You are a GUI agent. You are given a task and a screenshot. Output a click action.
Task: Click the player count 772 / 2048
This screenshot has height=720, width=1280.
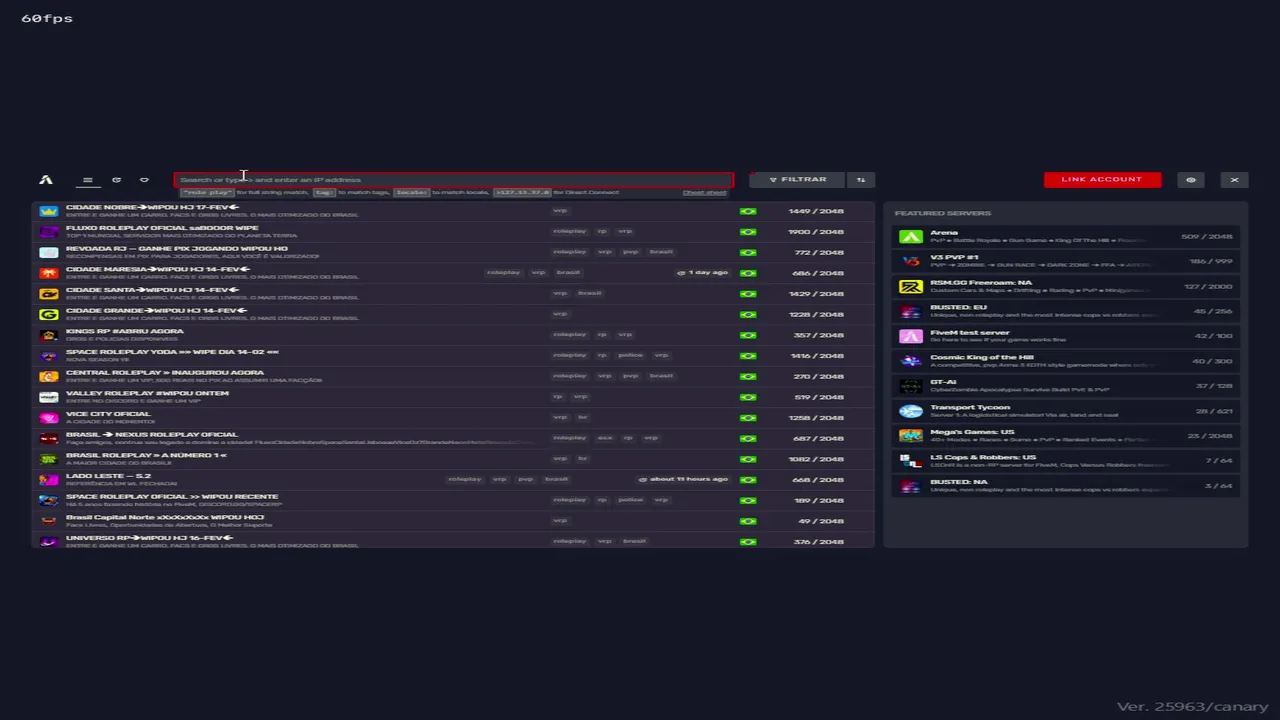818,252
